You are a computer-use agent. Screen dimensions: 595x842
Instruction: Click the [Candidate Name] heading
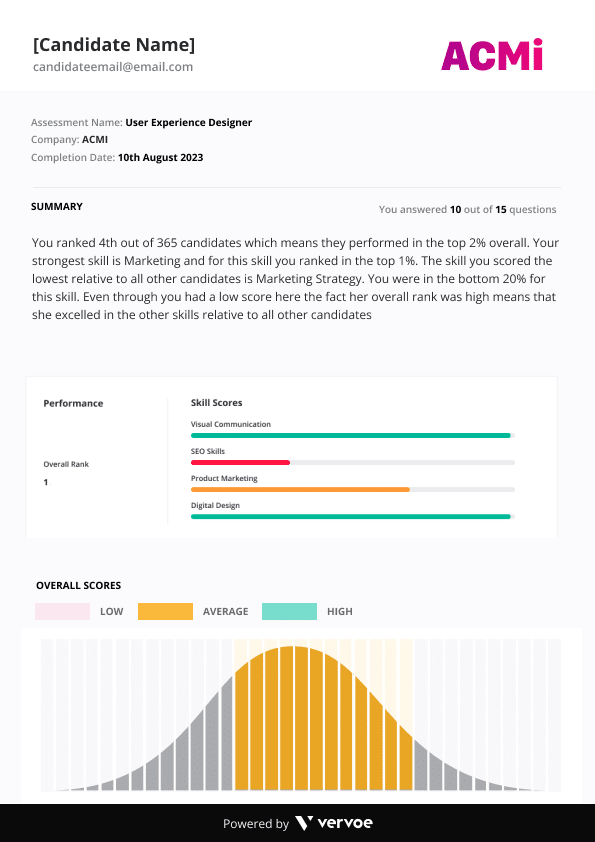[114, 45]
